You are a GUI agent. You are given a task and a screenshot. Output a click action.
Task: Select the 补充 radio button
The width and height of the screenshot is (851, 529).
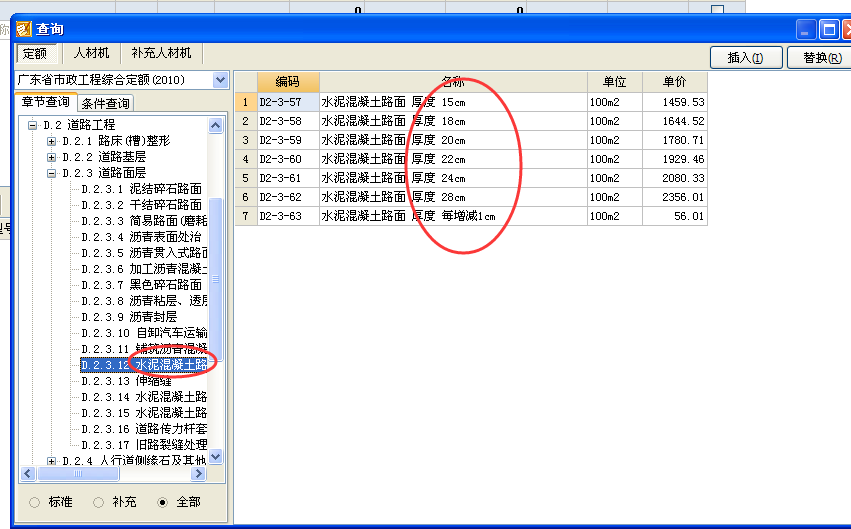click(98, 502)
